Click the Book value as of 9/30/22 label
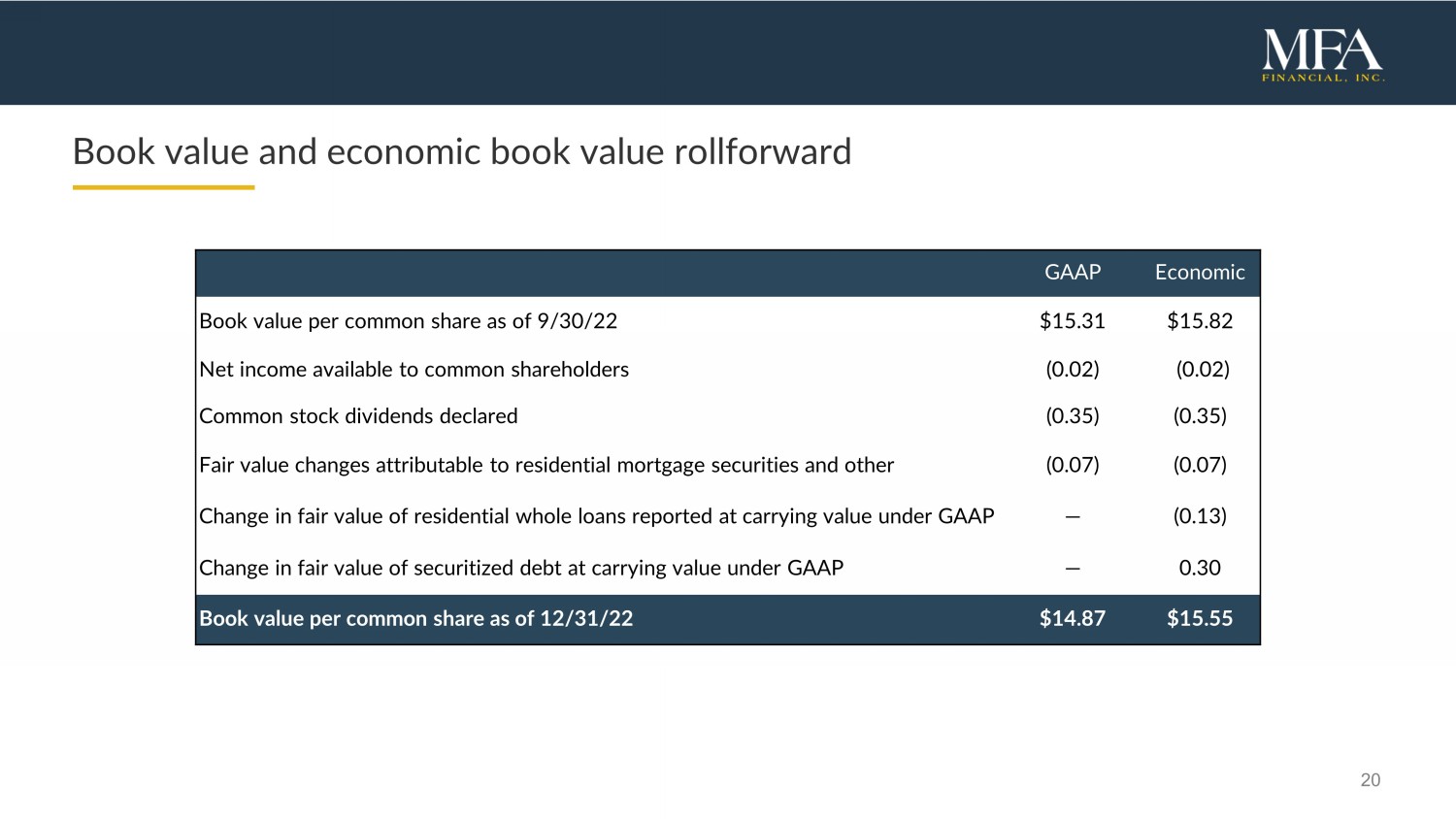The width and height of the screenshot is (1456, 819). (409, 321)
